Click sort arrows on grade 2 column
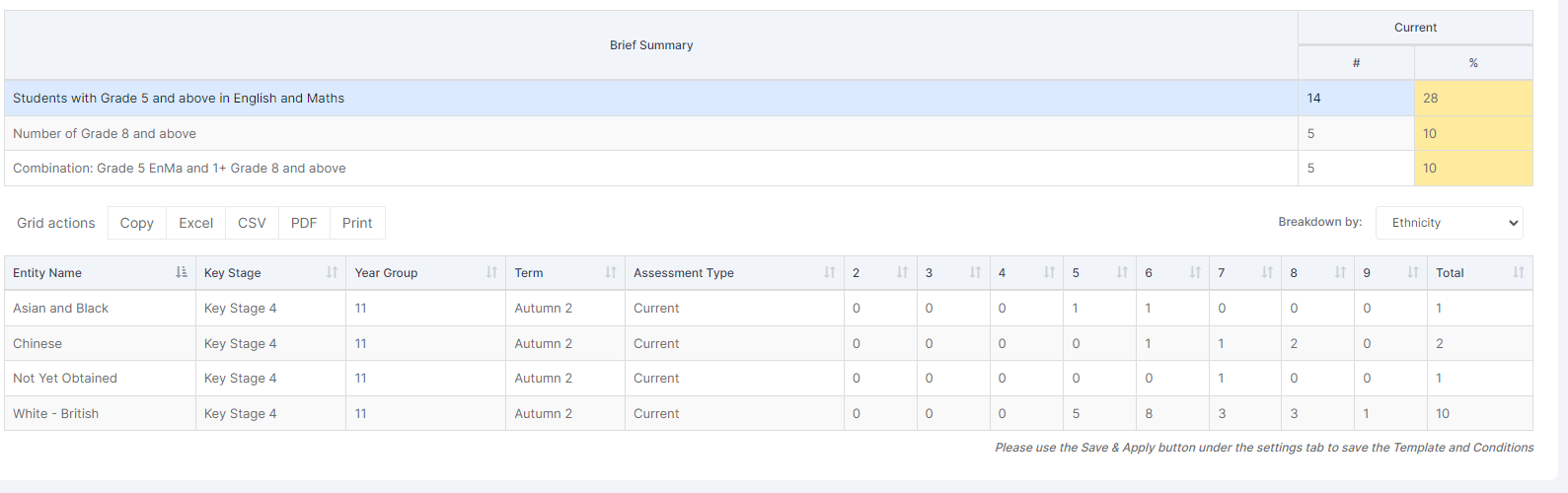1568x493 pixels. (903, 272)
